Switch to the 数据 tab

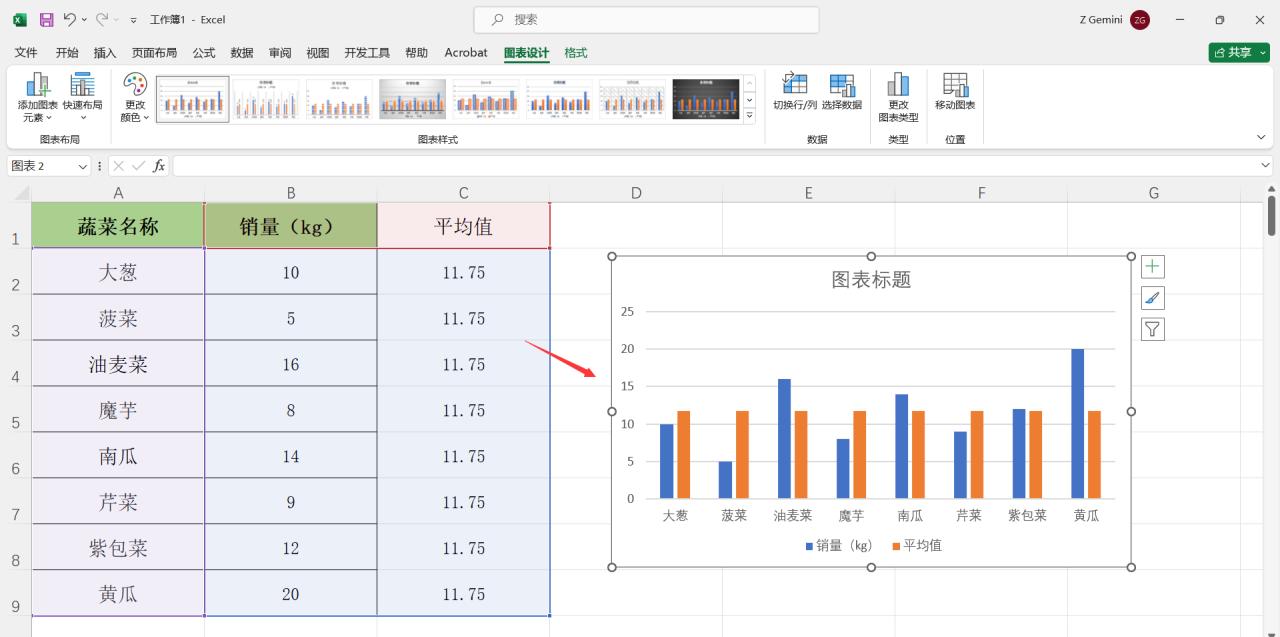click(242, 53)
